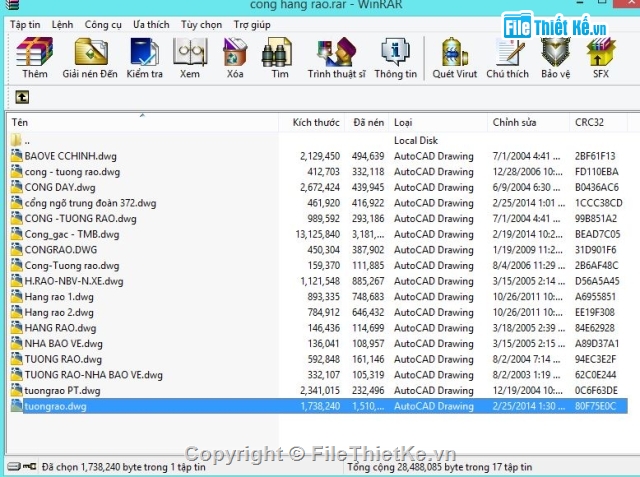This screenshot has height=477, width=640.
Task: Click status text Tổng cộng 28,488,085 byte
Action: pos(440,466)
